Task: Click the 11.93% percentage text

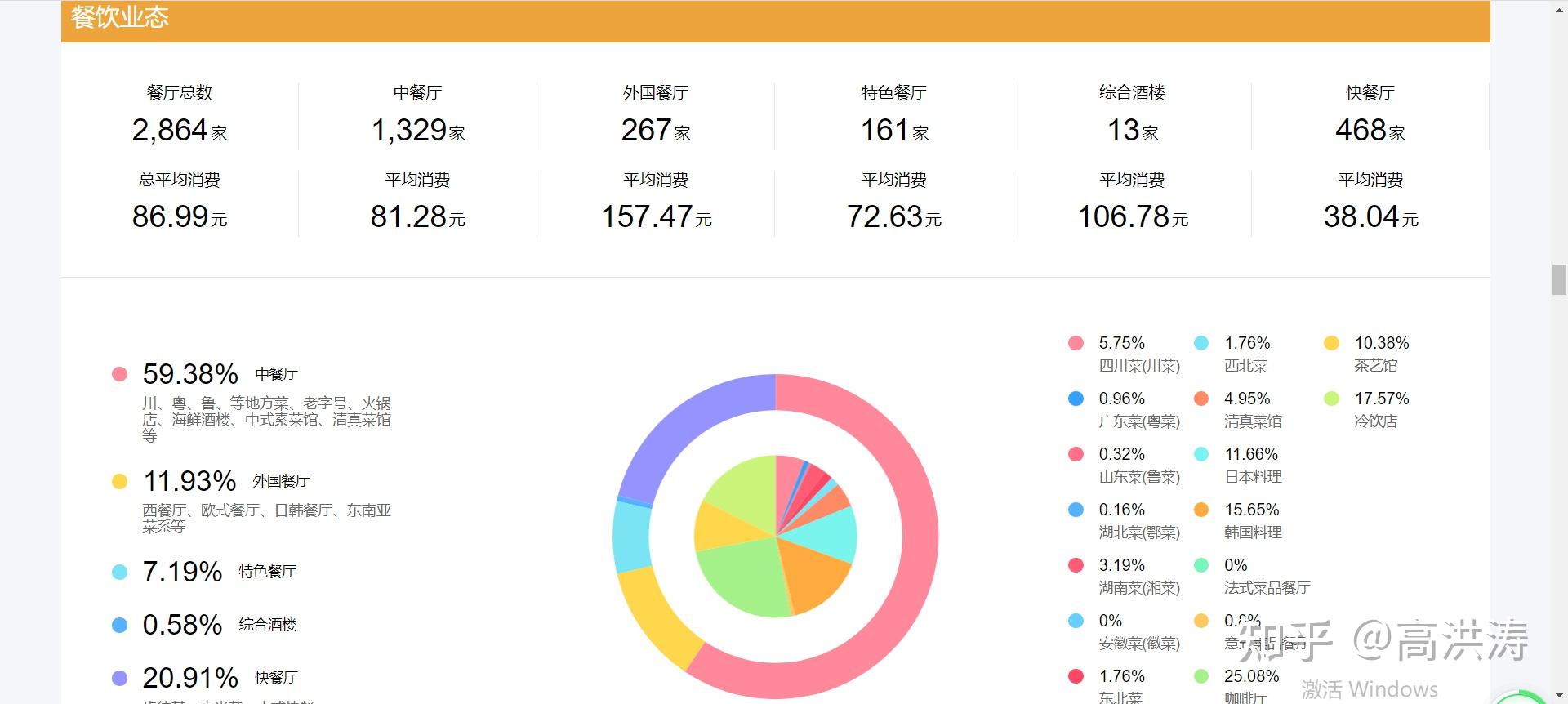Action: [x=189, y=481]
